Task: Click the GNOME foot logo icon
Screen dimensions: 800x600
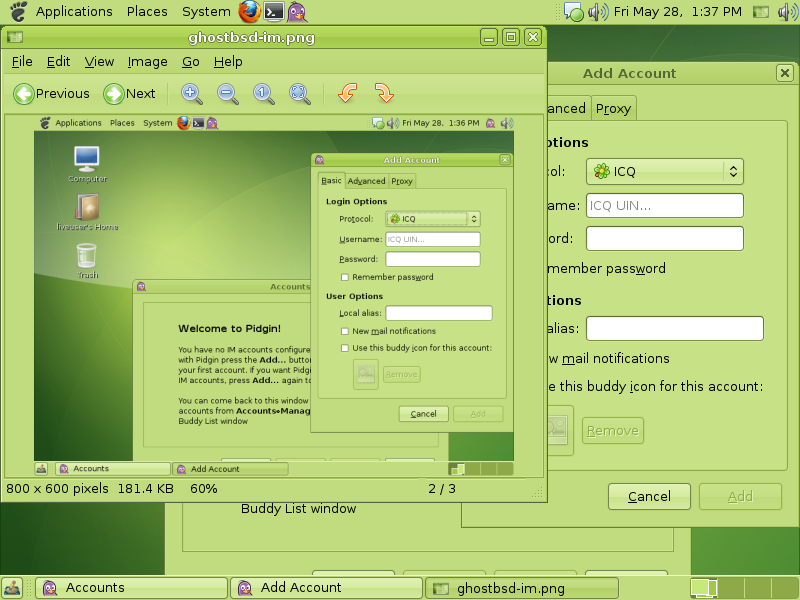Action: tap(18, 11)
